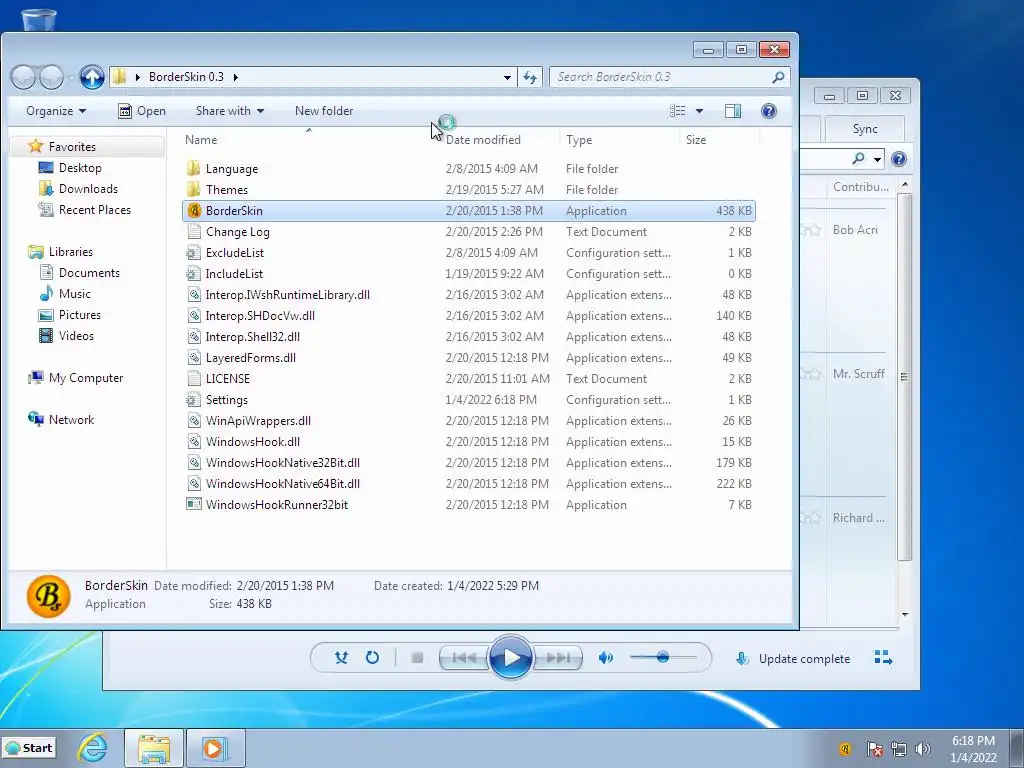Open Explorer help button
The height and width of the screenshot is (768, 1024).
(x=769, y=111)
